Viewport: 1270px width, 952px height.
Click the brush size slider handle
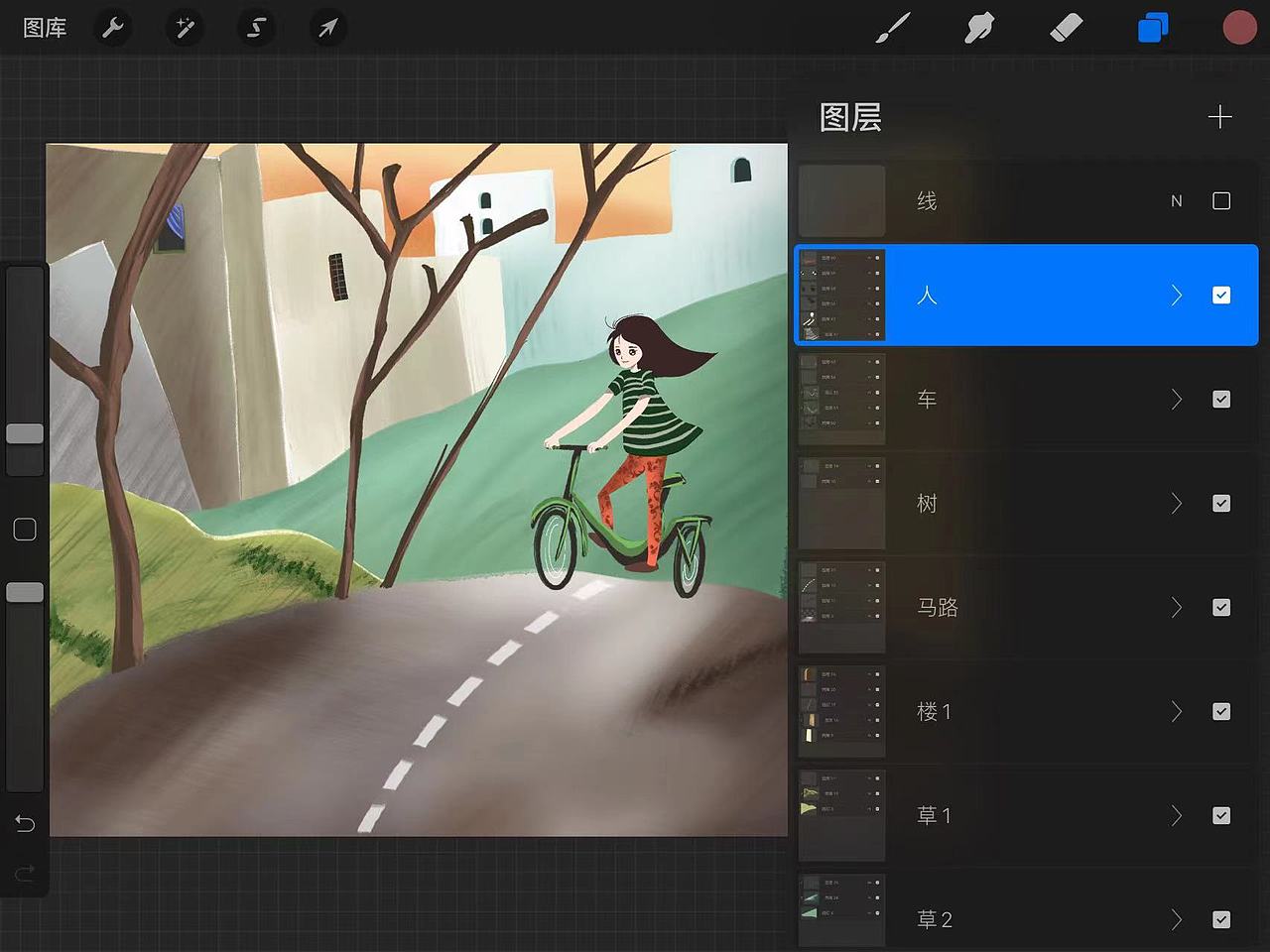[25, 433]
